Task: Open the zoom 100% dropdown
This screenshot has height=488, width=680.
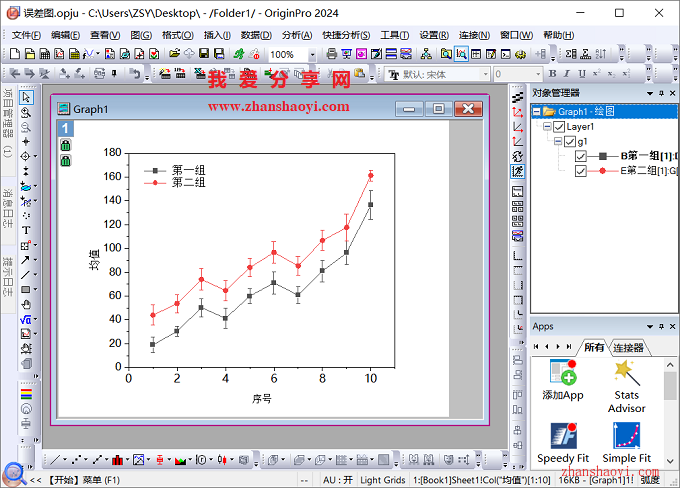Action: tap(312, 55)
